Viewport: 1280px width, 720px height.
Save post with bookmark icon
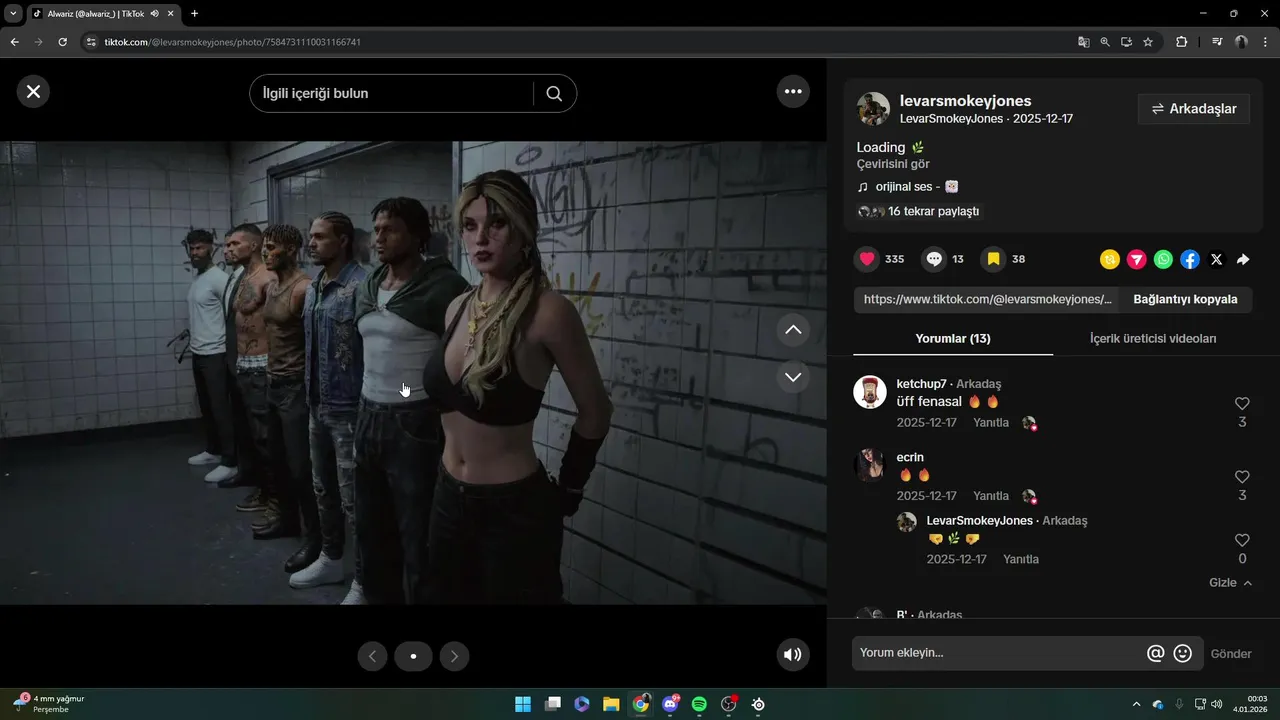[x=993, y=259]
